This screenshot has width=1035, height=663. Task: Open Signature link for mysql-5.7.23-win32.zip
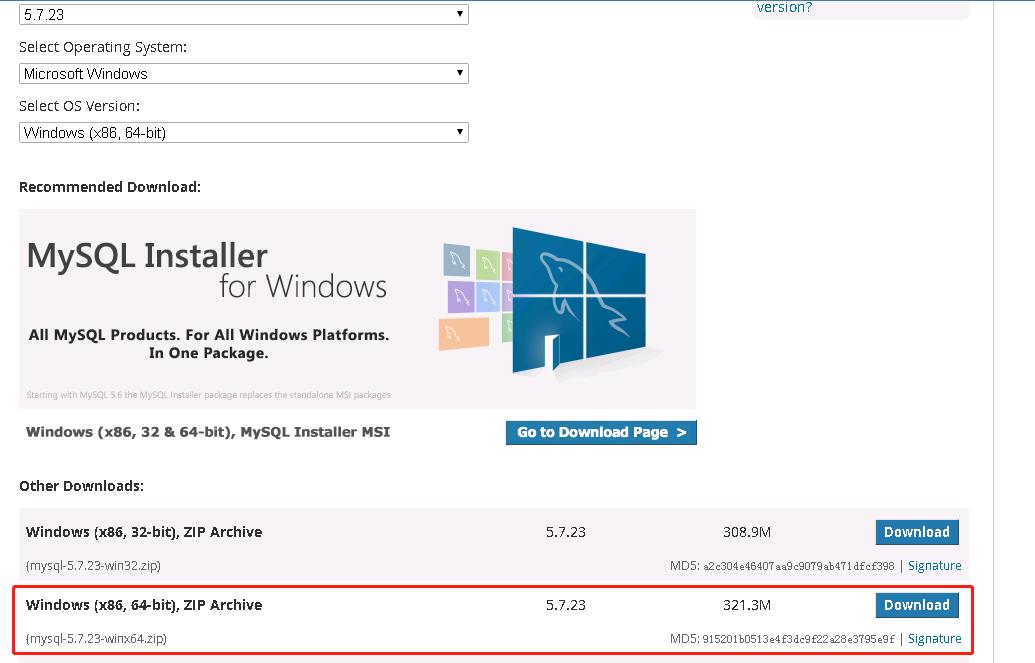coord(935,566)
